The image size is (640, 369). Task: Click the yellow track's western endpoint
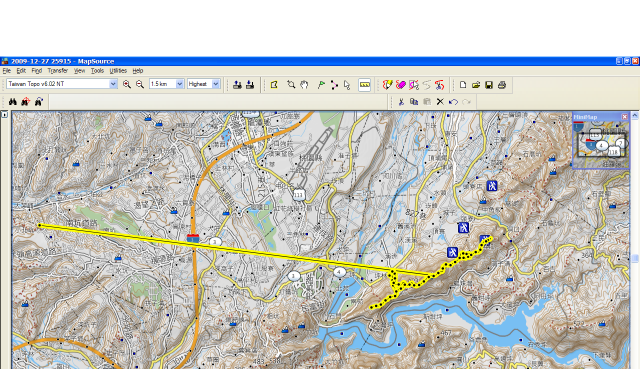pyautogui.click(x=40, y=225)
